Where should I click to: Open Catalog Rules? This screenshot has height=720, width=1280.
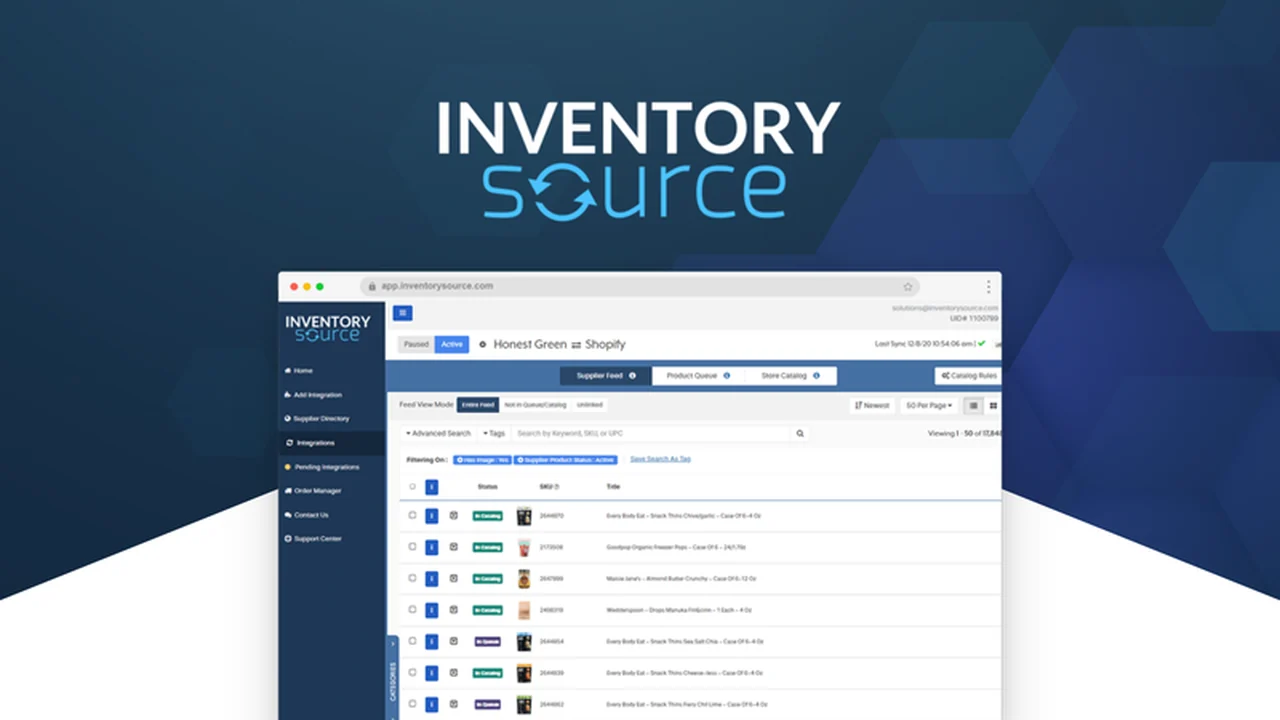968,376
